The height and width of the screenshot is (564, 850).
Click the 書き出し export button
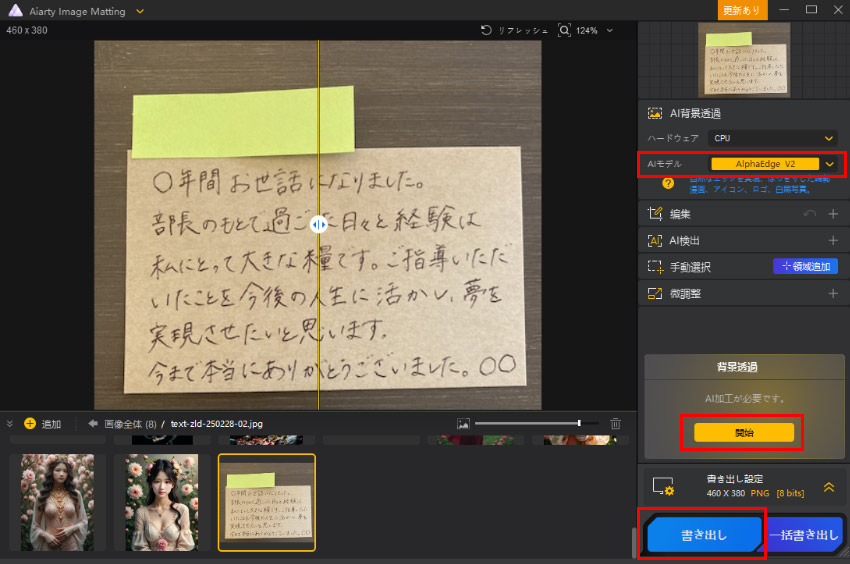point(704,535)
